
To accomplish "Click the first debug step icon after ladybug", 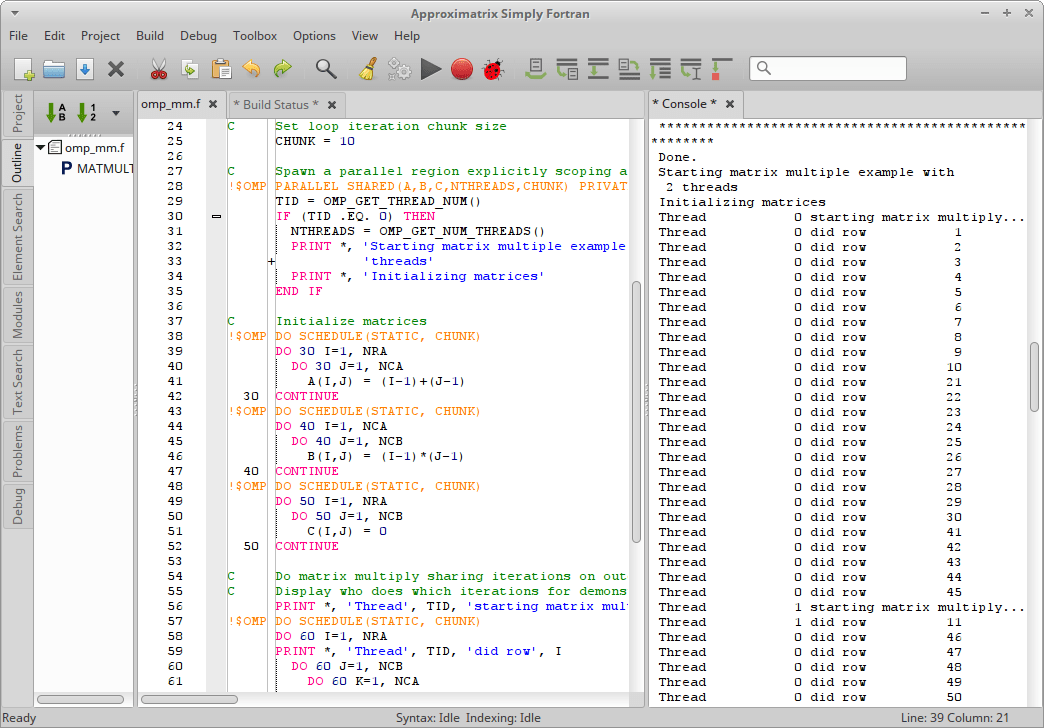I will pyautogui.click(x=536, y=69).
